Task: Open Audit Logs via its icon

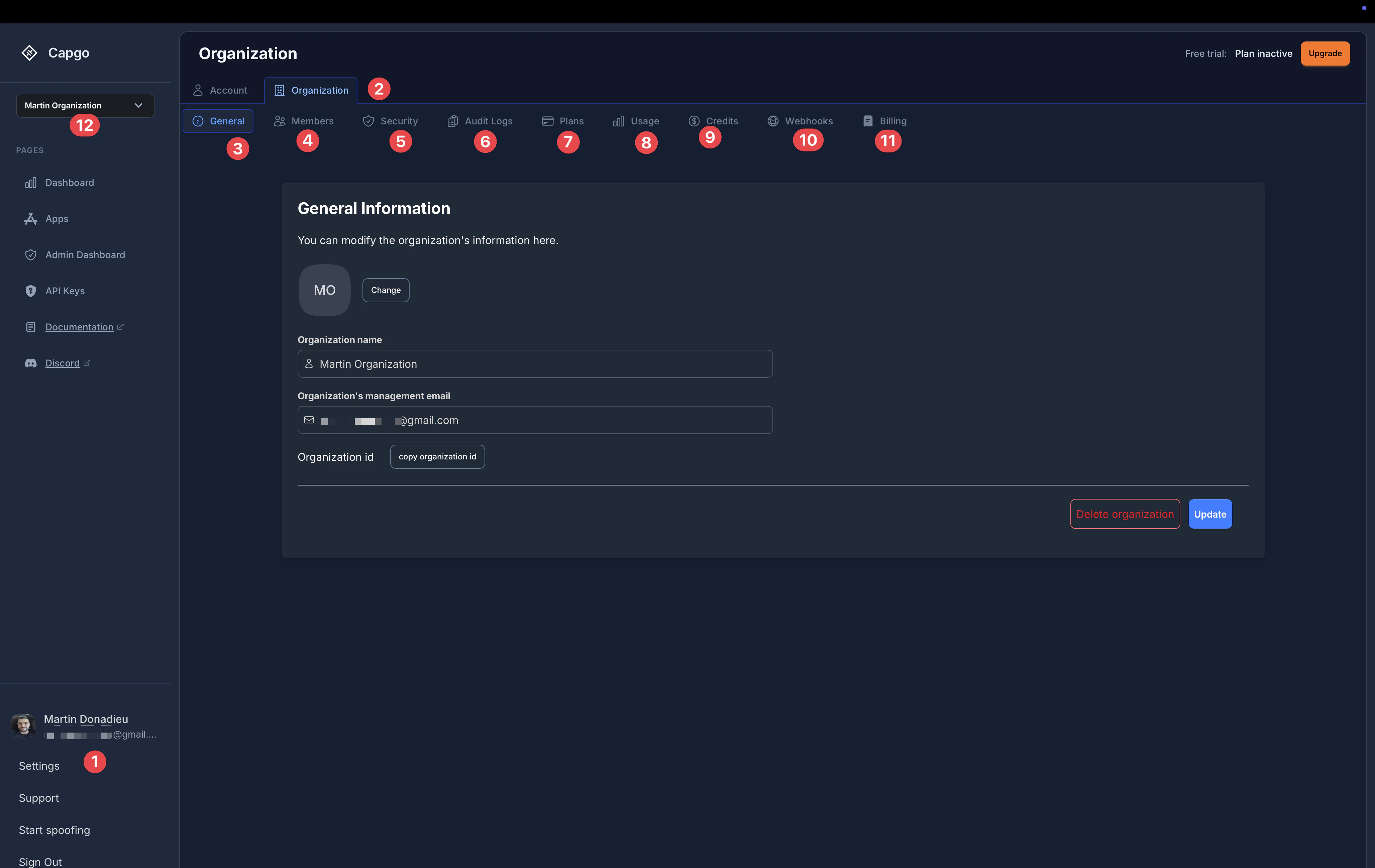Action: (x=453, y=120)
